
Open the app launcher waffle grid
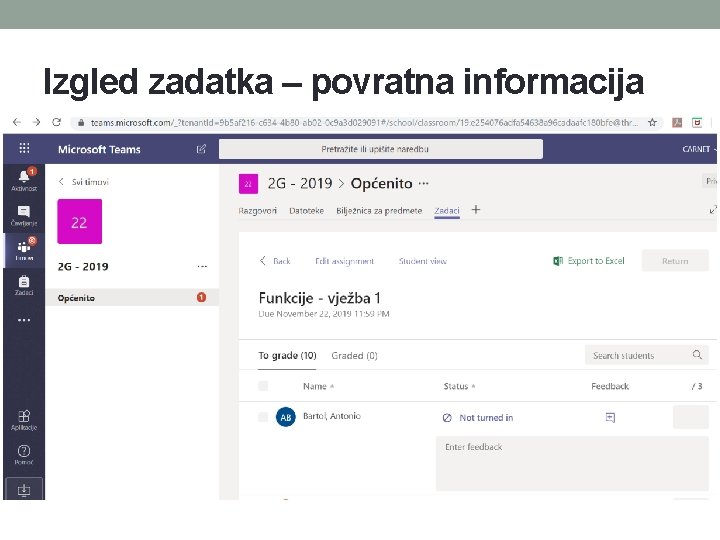[x=24, y=148]
